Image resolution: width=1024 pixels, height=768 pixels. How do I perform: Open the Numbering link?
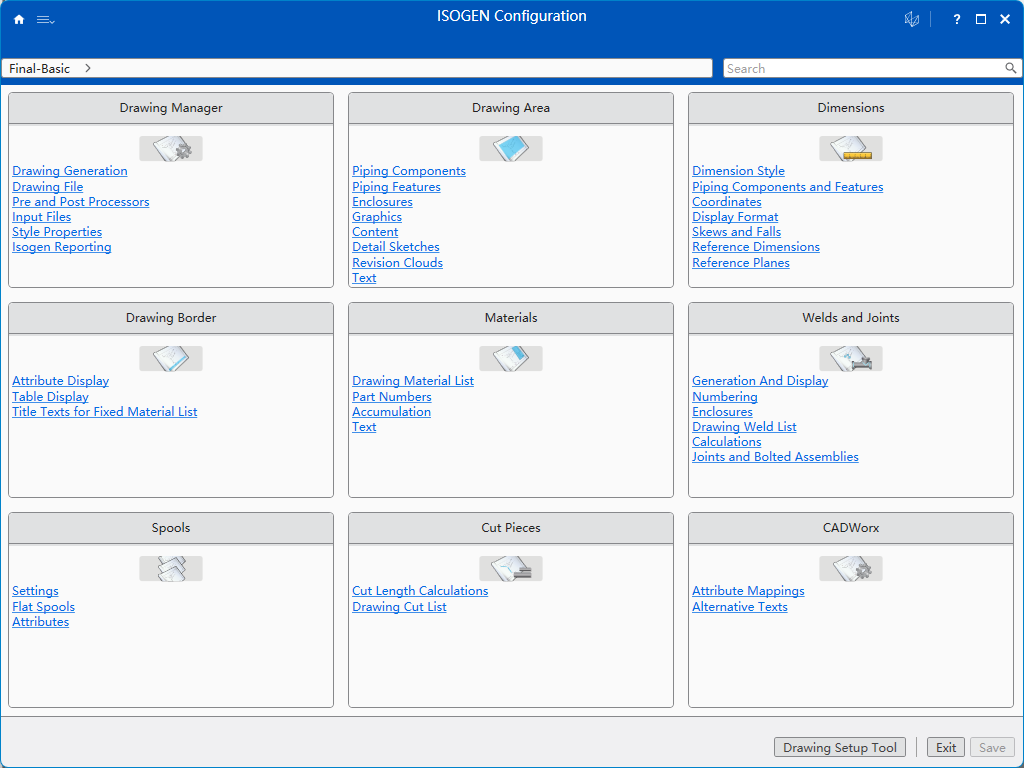(725, 396)
